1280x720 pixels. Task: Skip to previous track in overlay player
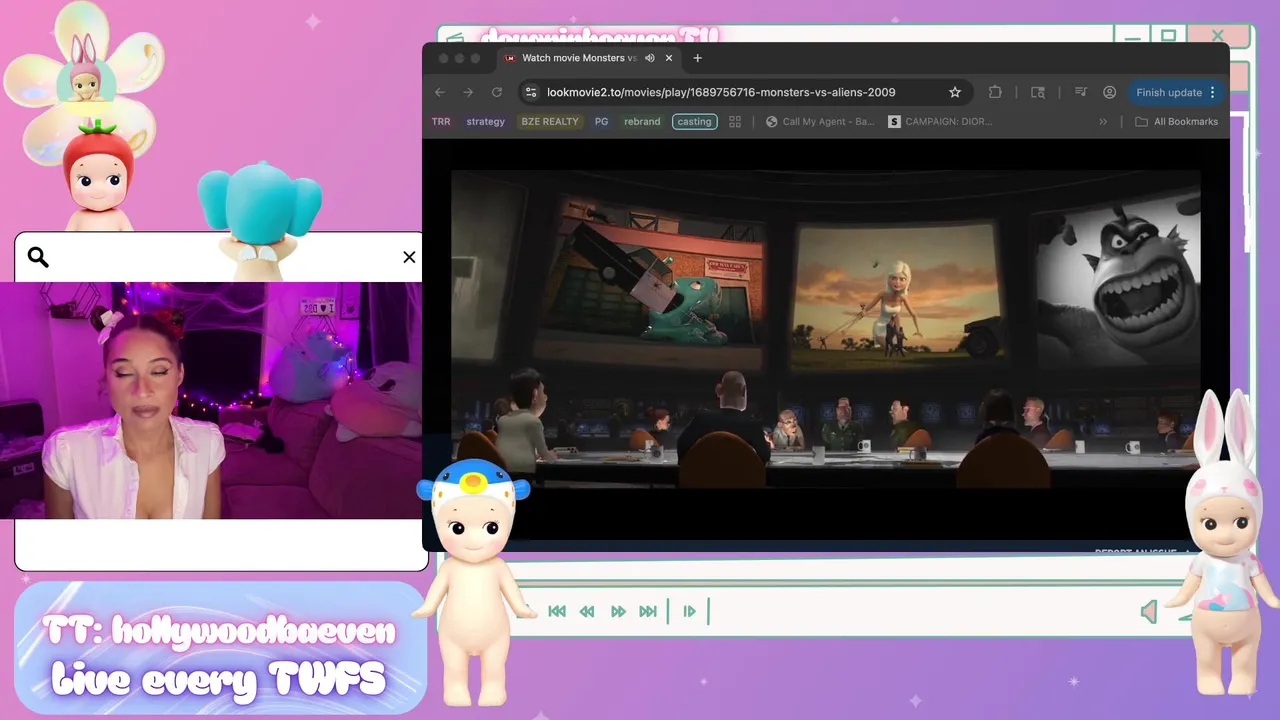(x=557, y=611)
